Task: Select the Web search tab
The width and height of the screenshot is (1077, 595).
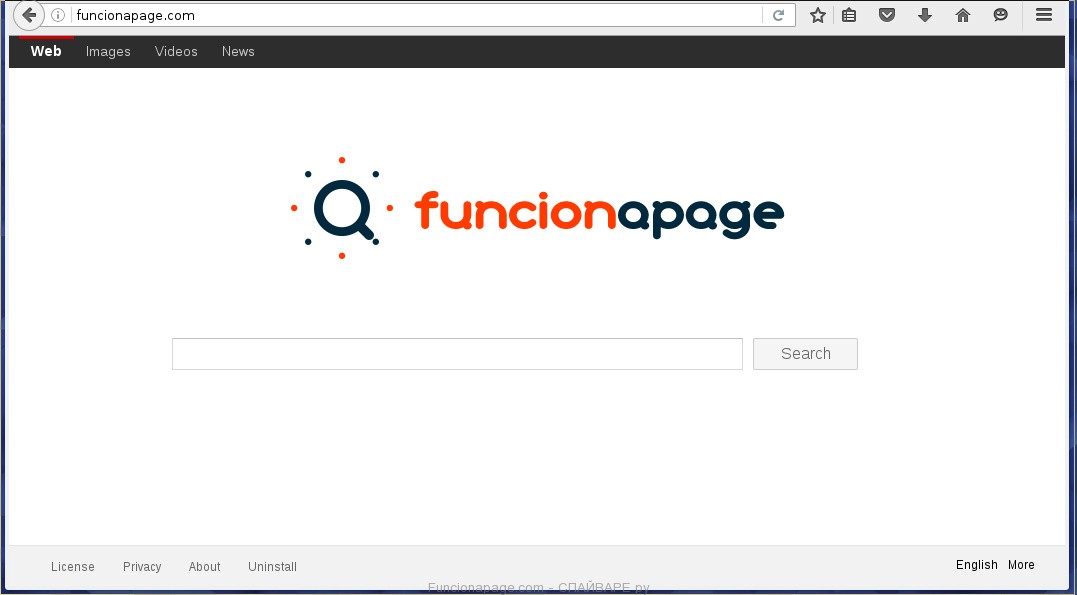Action: click(x=46, y=52)
